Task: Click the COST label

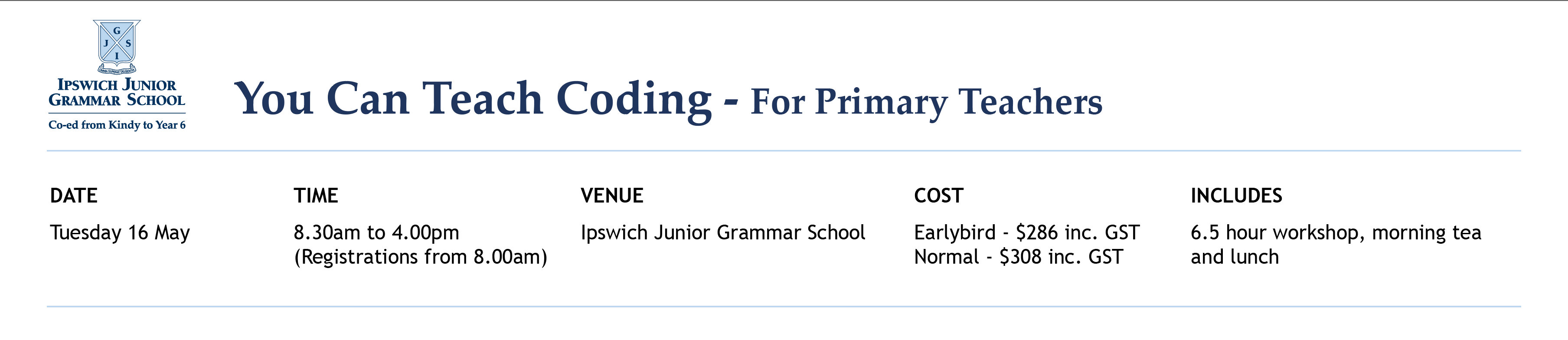Action: (939, 196)
